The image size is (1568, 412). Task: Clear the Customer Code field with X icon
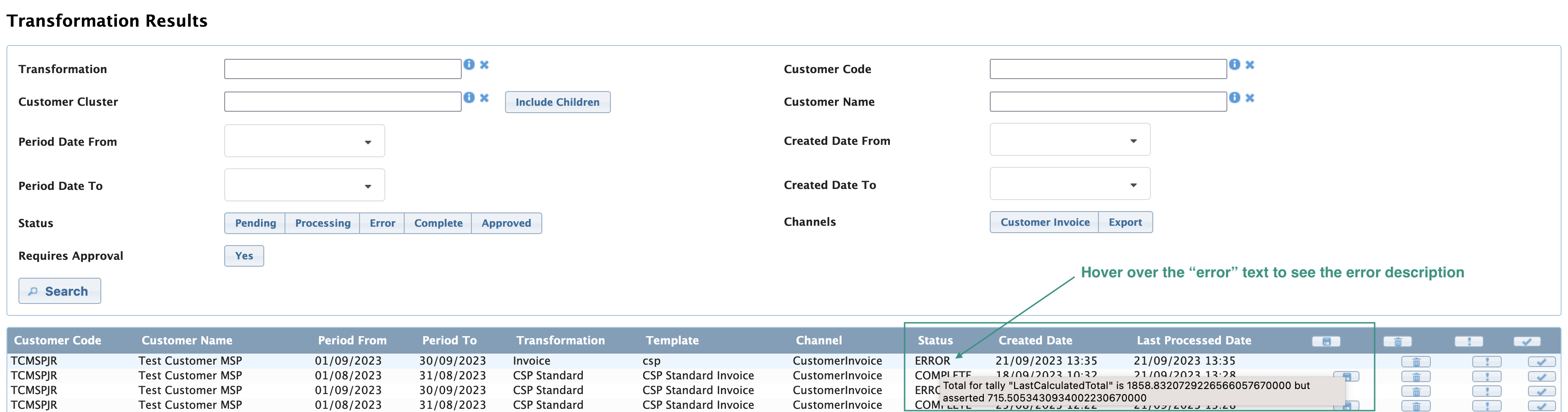click(1249, 64)
